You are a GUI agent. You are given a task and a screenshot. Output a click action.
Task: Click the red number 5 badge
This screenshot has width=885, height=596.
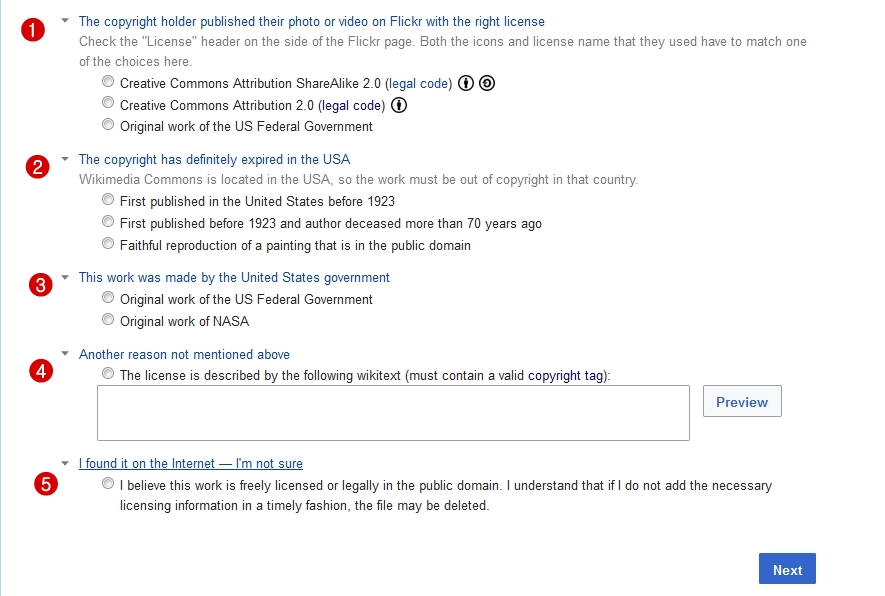[45, 484]
